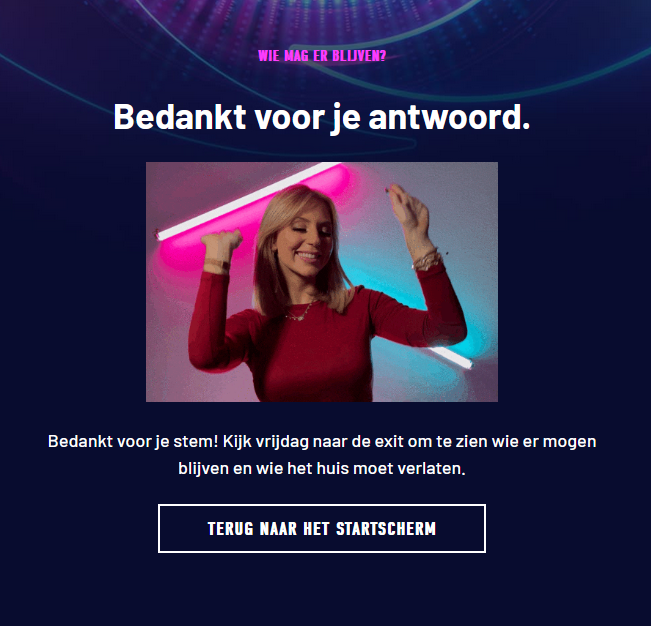Open the dancing woman GIF
Viewport: 651px width, 626px height.
(x=322, y=282)
